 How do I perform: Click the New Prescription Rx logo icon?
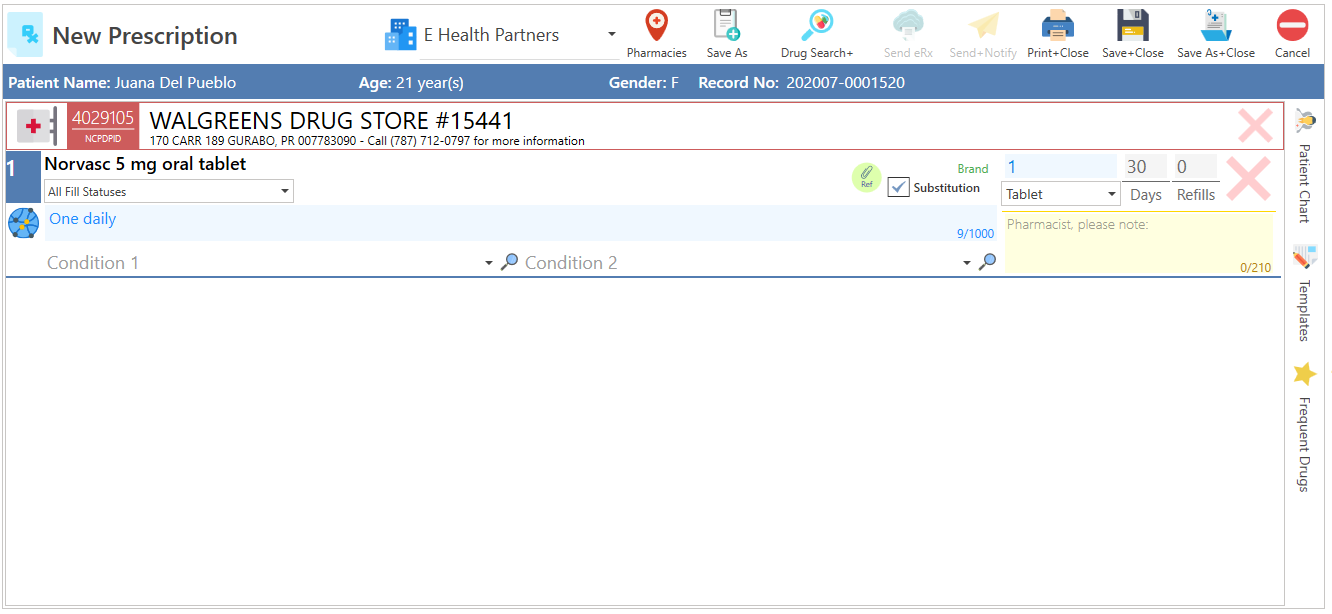(x=25, y=34)
